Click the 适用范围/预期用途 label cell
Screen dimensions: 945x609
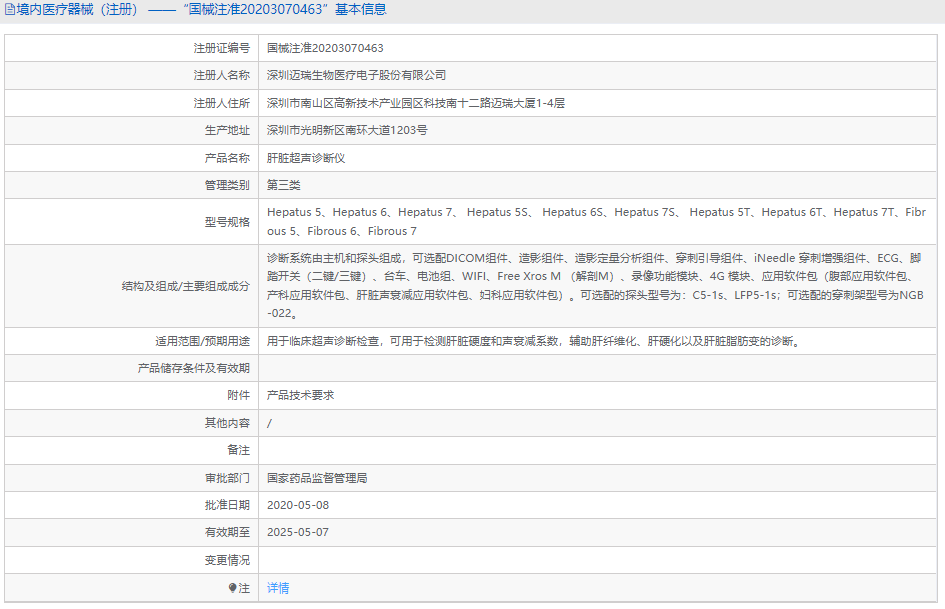click(x=131, y=341)
